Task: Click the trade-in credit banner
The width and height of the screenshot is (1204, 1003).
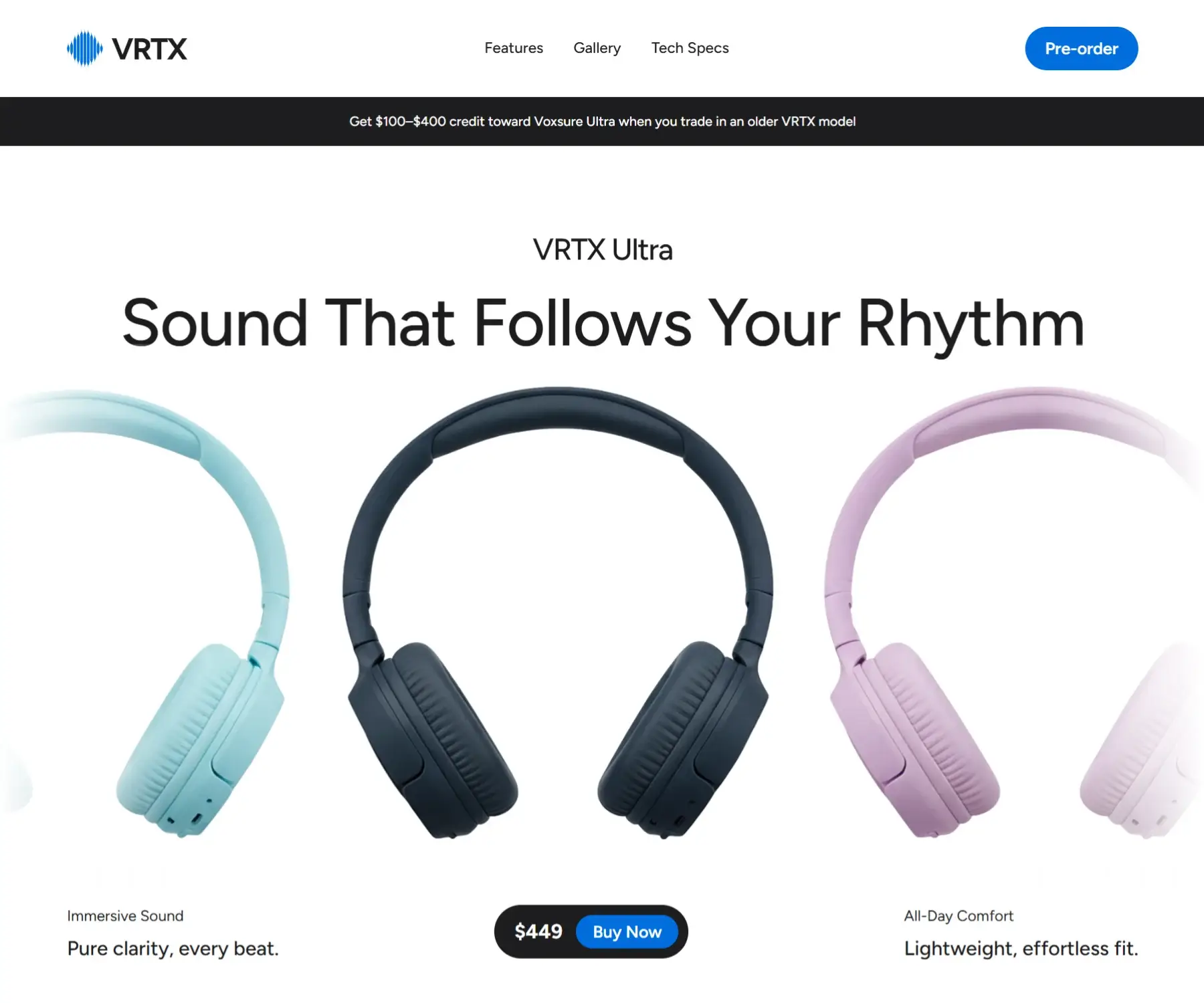Action: (x=602, y=122)
